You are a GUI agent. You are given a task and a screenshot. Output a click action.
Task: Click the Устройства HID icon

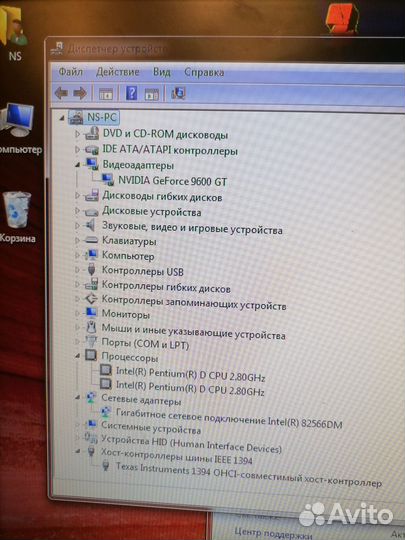[x=91, y=438]
